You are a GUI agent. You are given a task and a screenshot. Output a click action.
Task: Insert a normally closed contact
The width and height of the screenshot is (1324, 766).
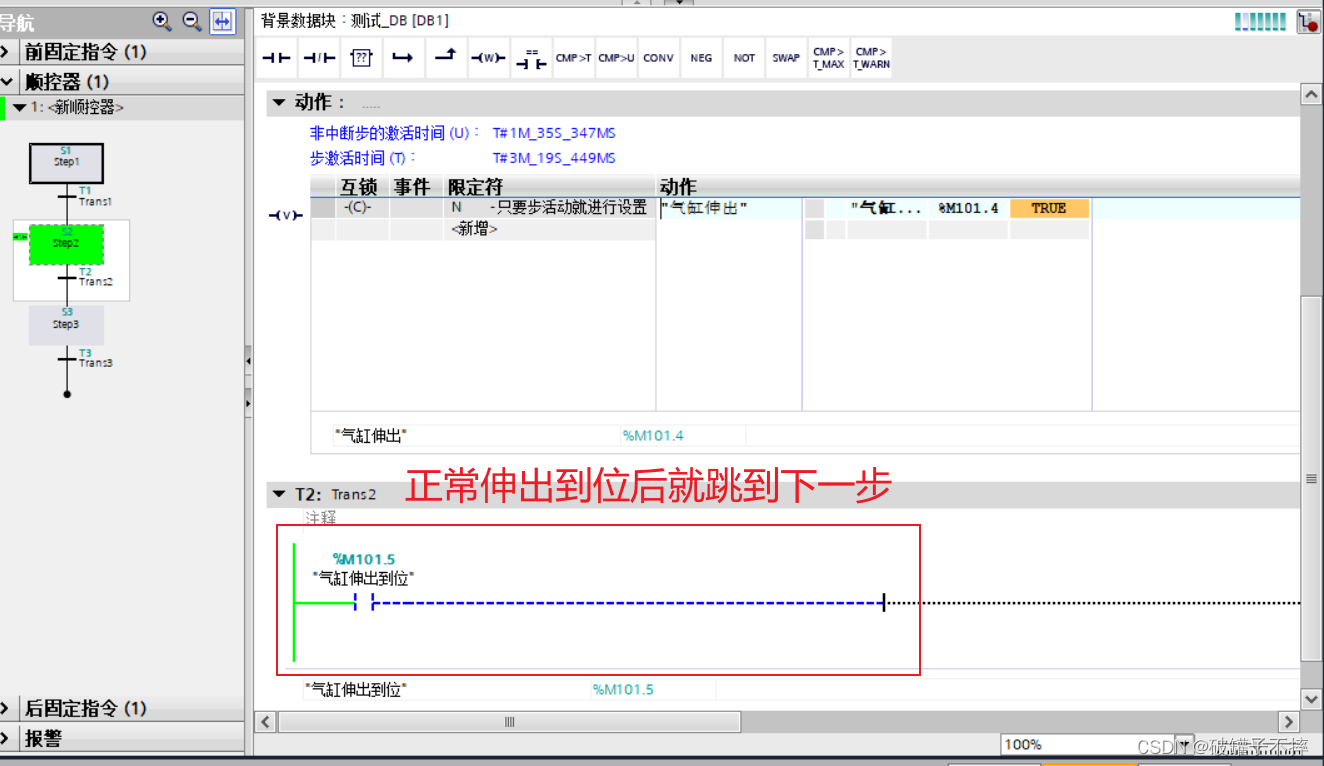(318, 58)
